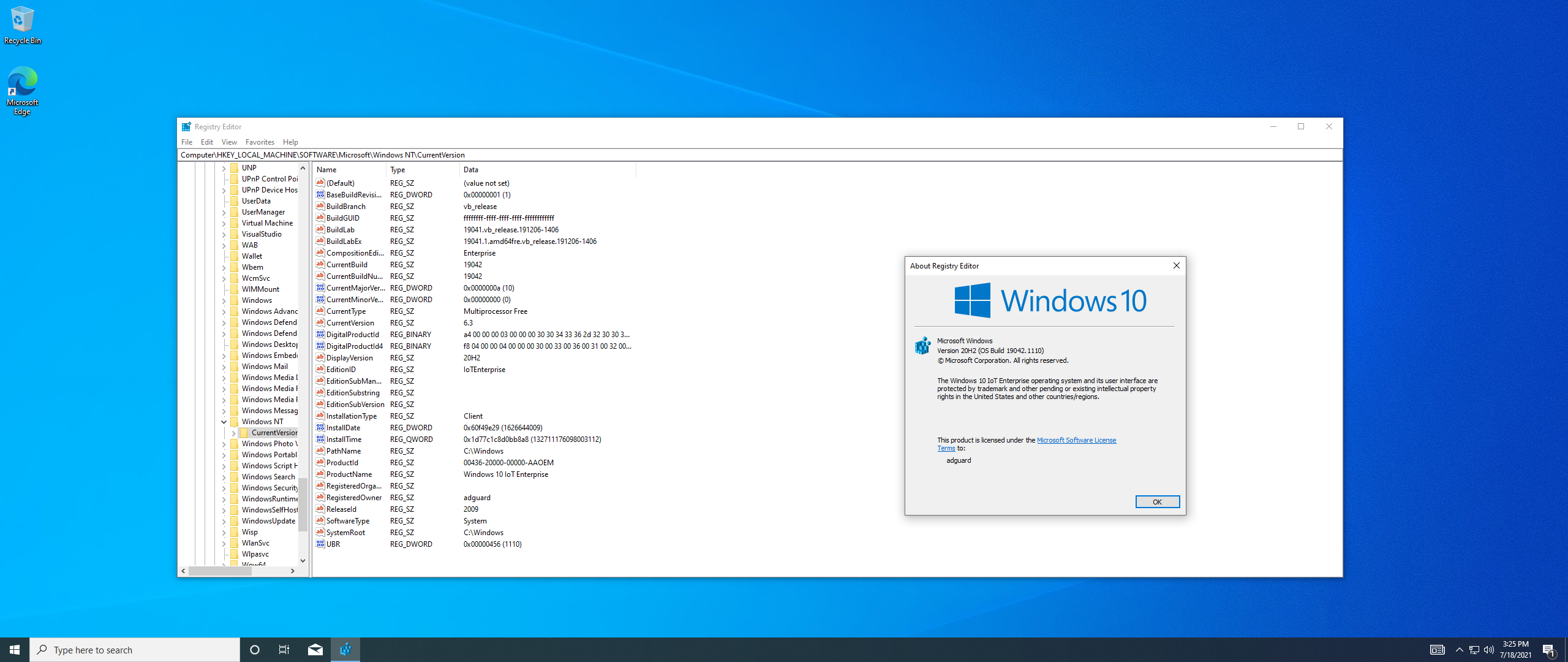
Task: Open the Microsoft Software License Terms link
Action: pyautogui.click(x=1076, y=440)
